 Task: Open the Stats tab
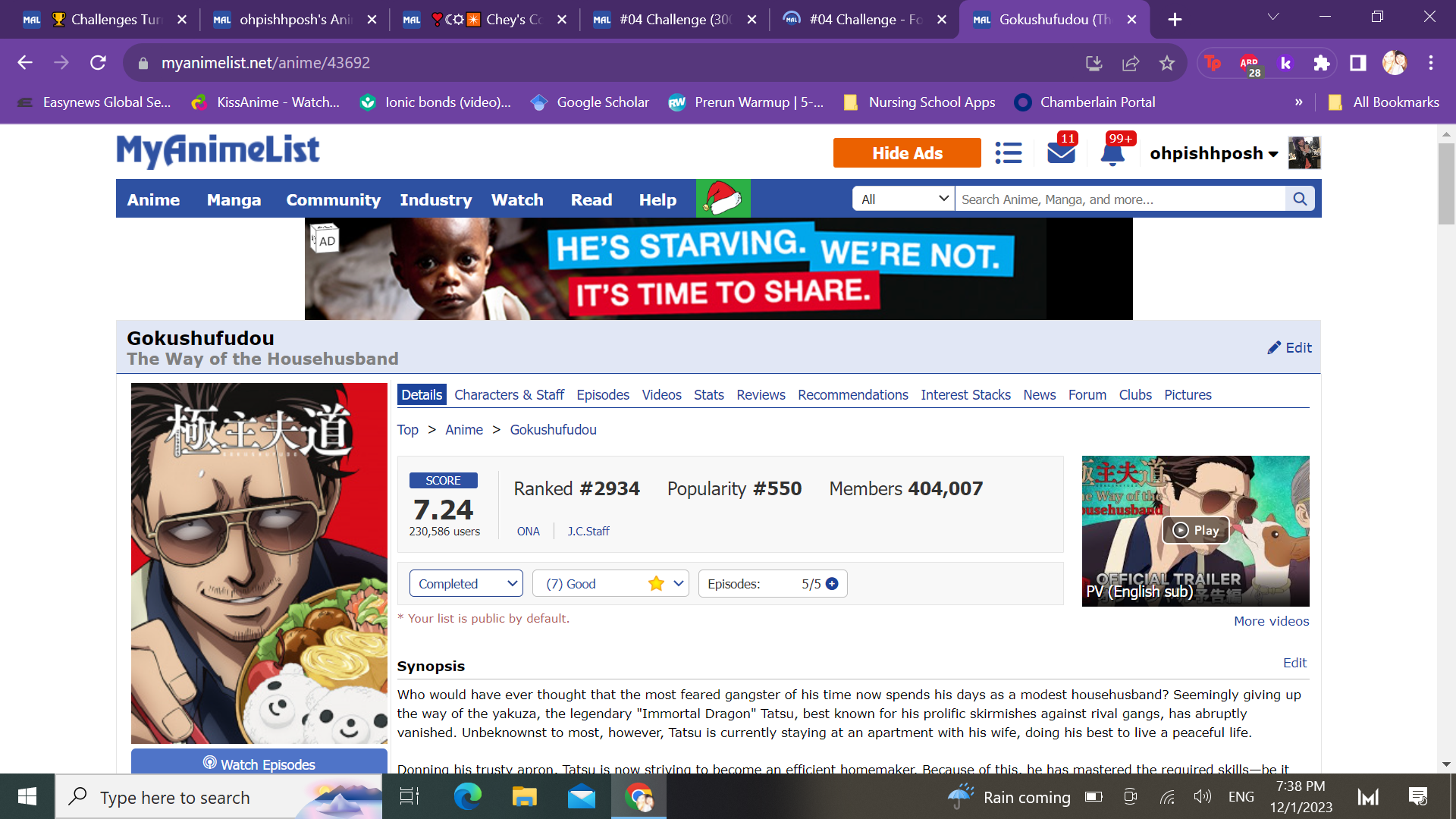708,394
